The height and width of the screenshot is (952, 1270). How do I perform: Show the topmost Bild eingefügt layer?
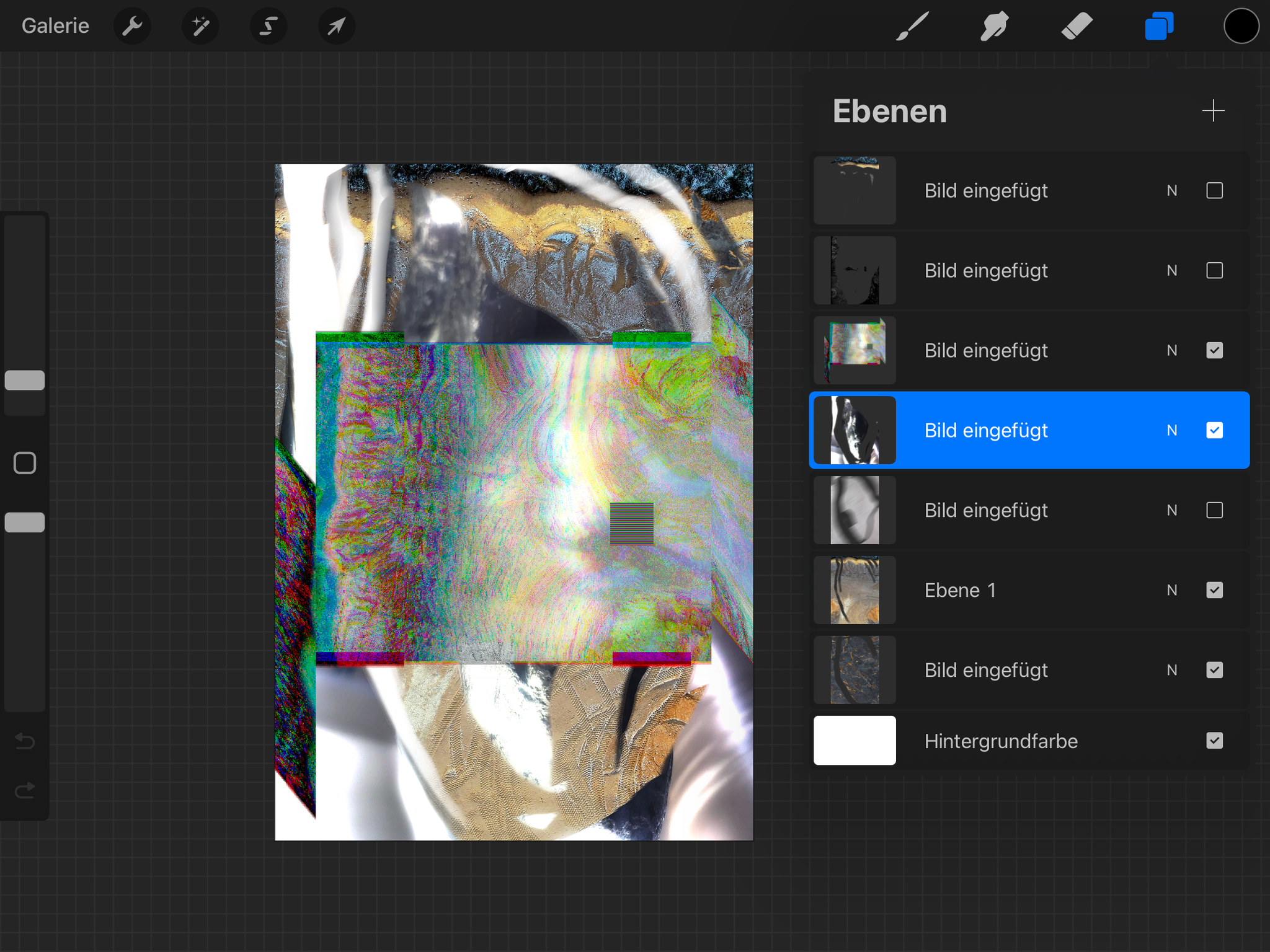[x=1214, y=190]
